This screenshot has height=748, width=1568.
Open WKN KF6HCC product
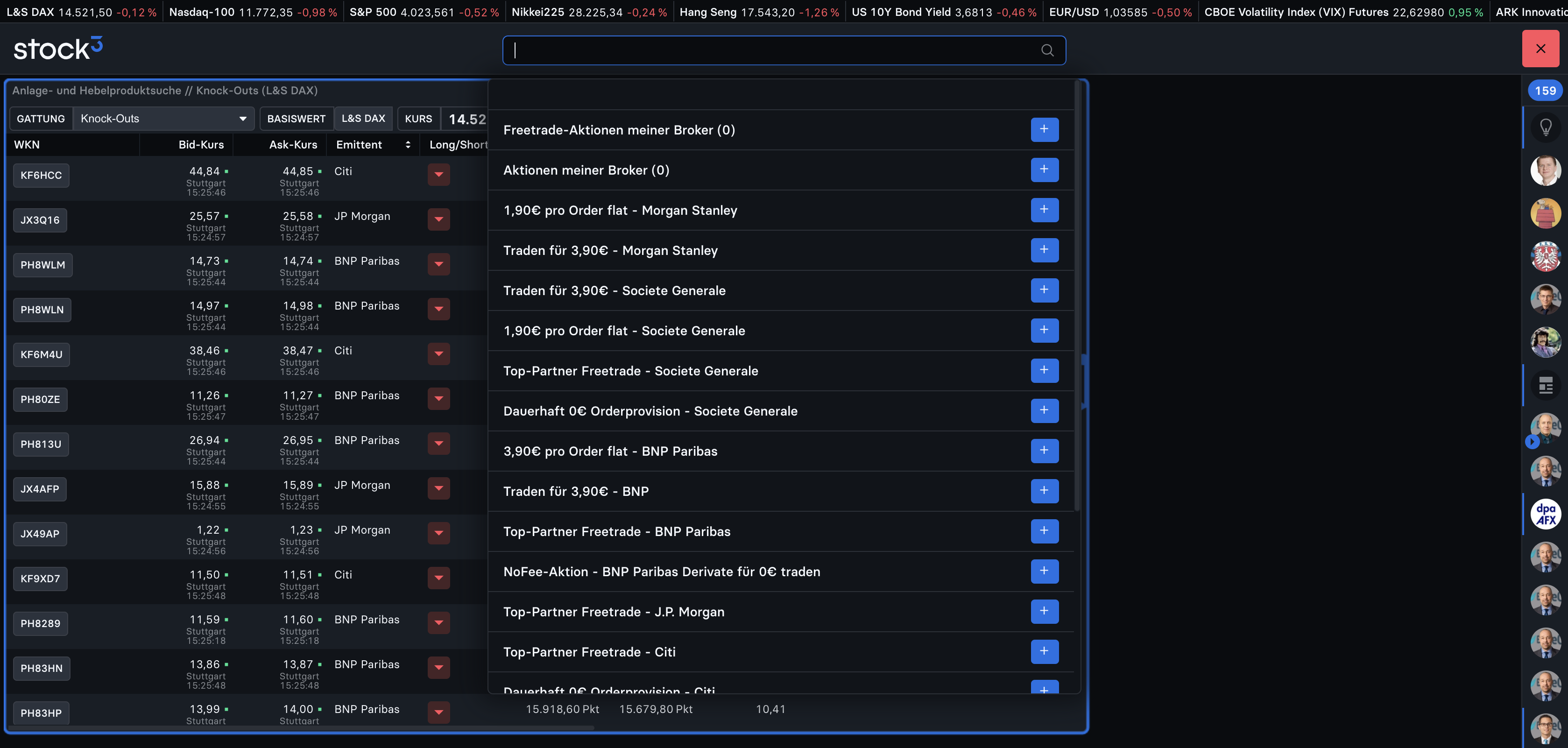coord(42,175)
